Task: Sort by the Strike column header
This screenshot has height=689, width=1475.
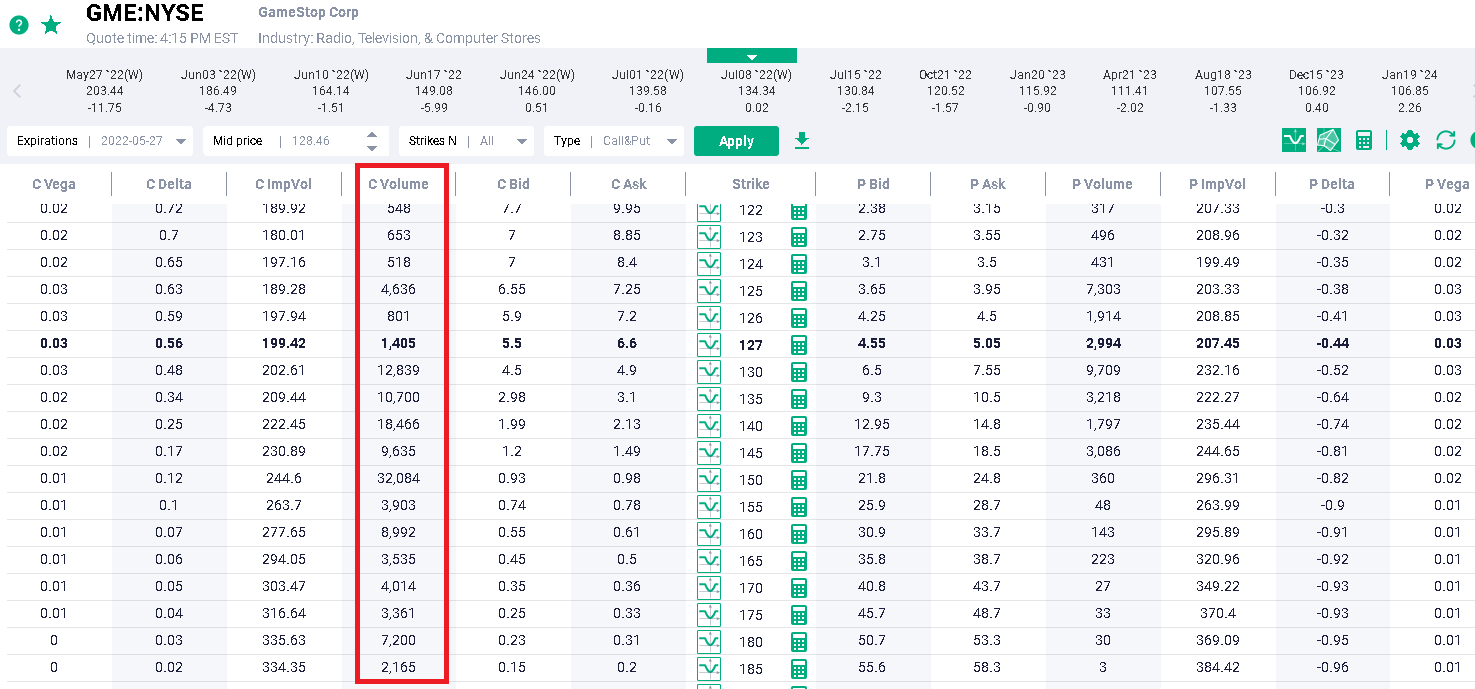Action: [750, 184]
